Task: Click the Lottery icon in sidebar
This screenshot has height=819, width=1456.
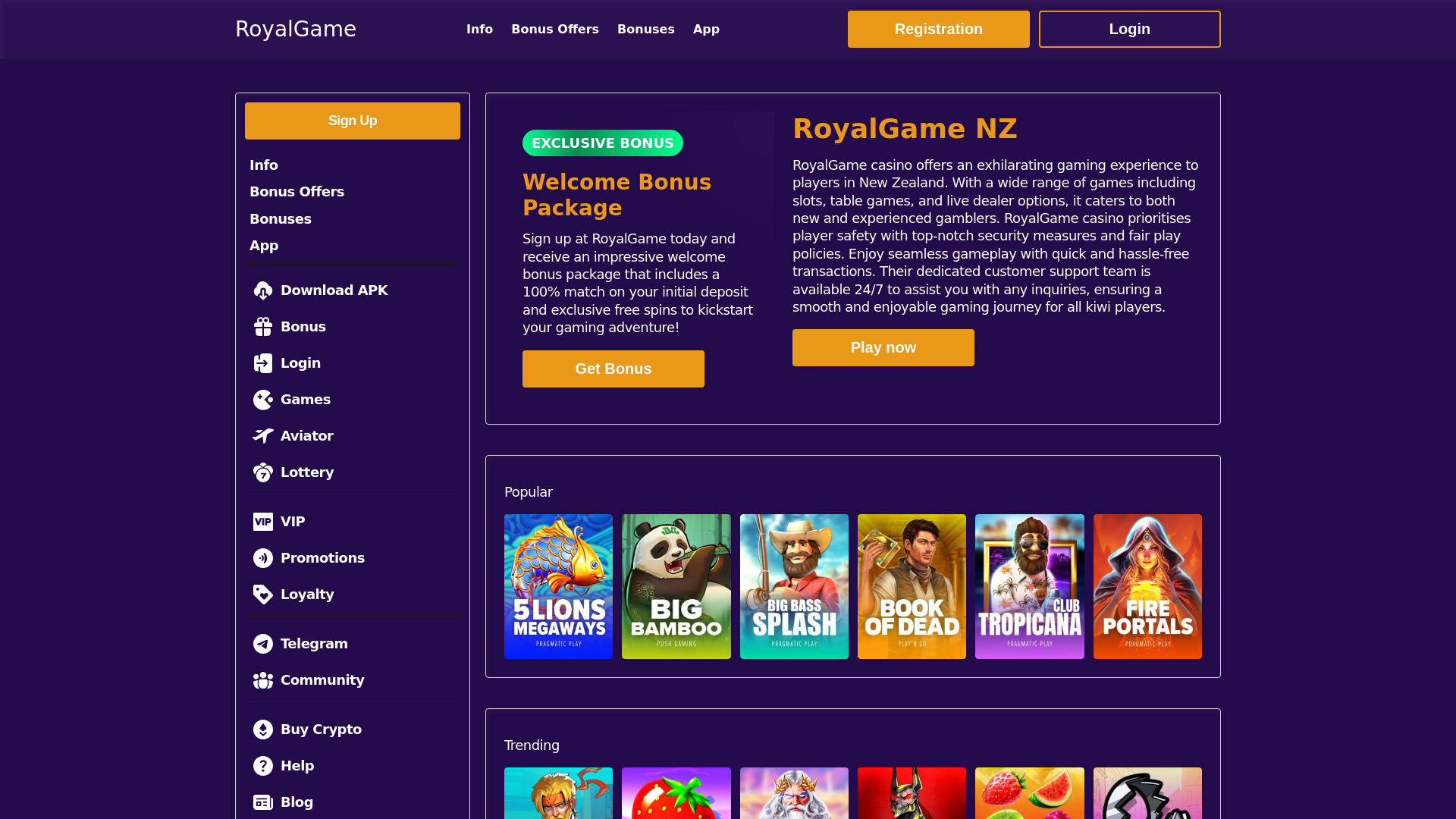Action: [x=263, y=472]
